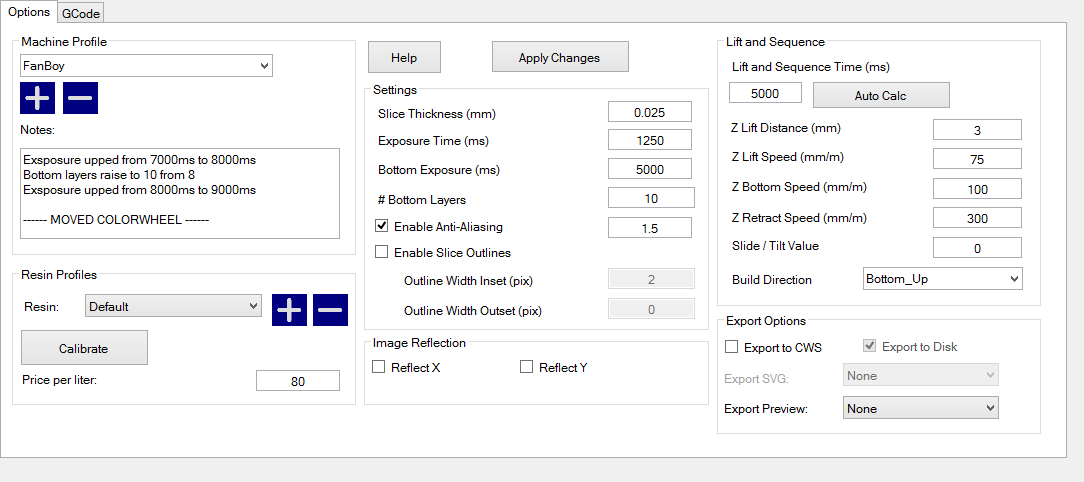Toggle the Reflect Y checkbox

coord(527,368)
